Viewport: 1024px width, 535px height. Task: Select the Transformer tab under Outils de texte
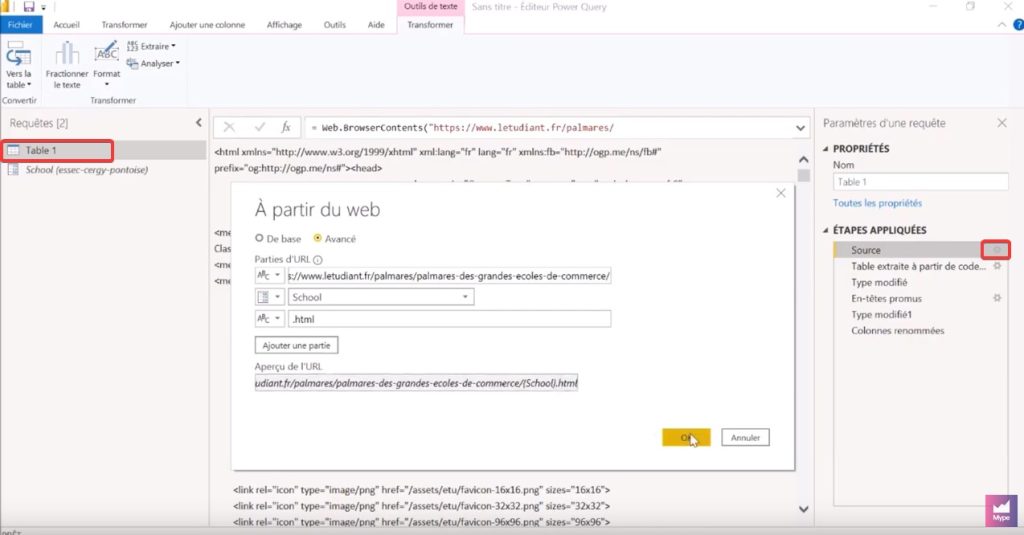tap(430, 25)
